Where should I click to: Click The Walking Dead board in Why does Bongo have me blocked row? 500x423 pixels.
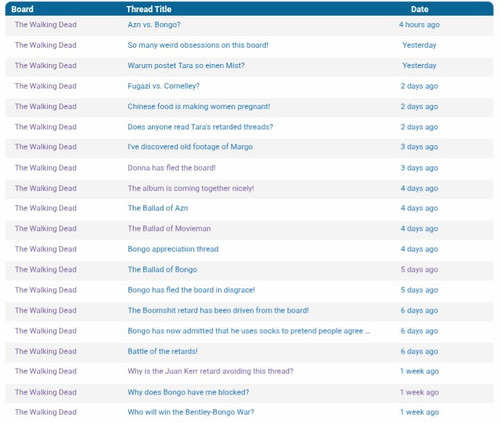[46, 392]
